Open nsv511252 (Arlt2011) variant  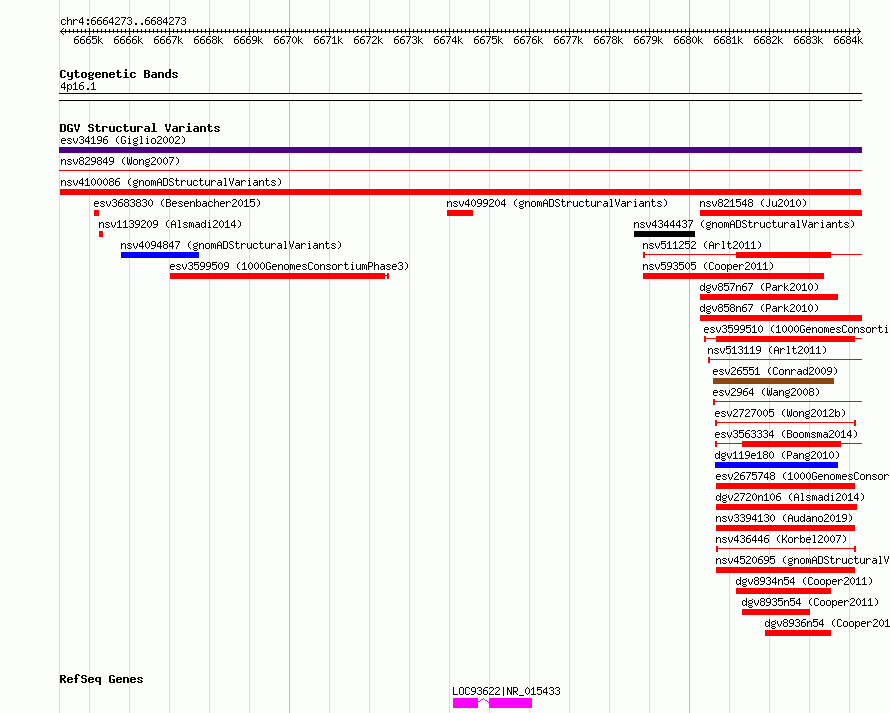pyautogui.click(x=702, y=245)
